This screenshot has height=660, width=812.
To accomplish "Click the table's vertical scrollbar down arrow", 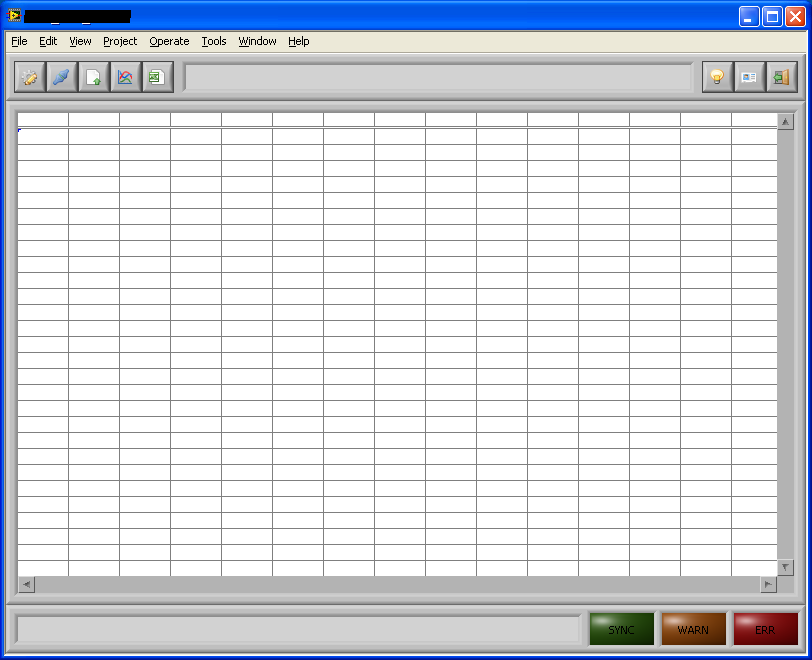I will coord(786,567).
